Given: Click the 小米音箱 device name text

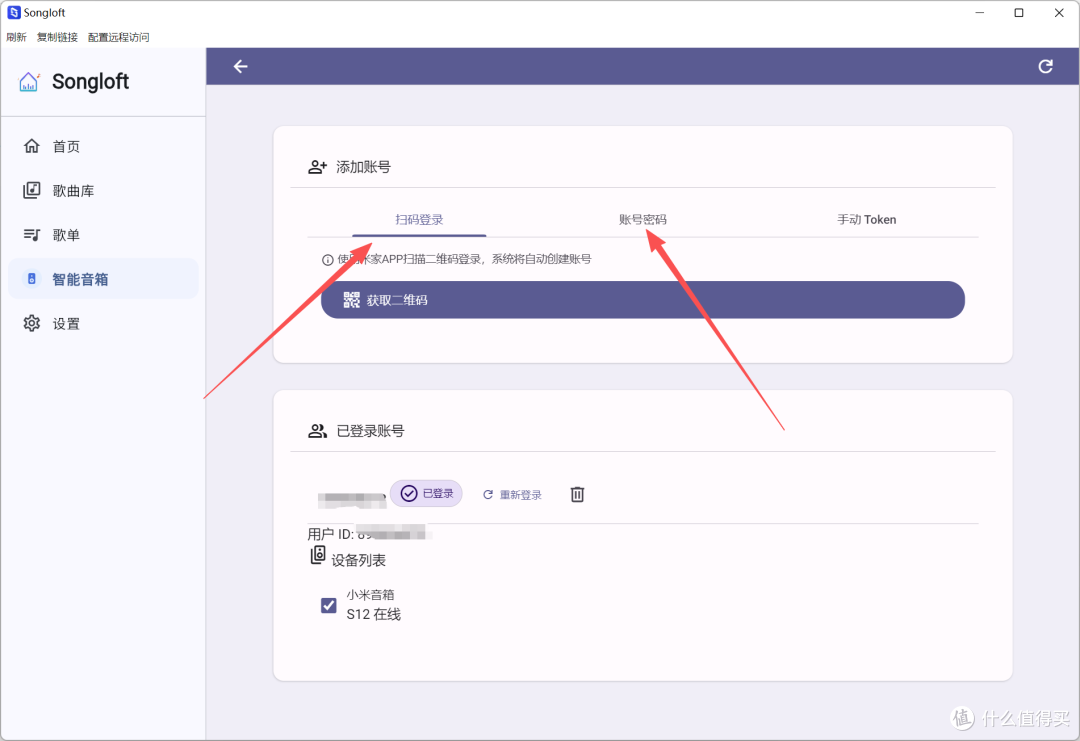Looking at the screenshot, I should [371, 594].
